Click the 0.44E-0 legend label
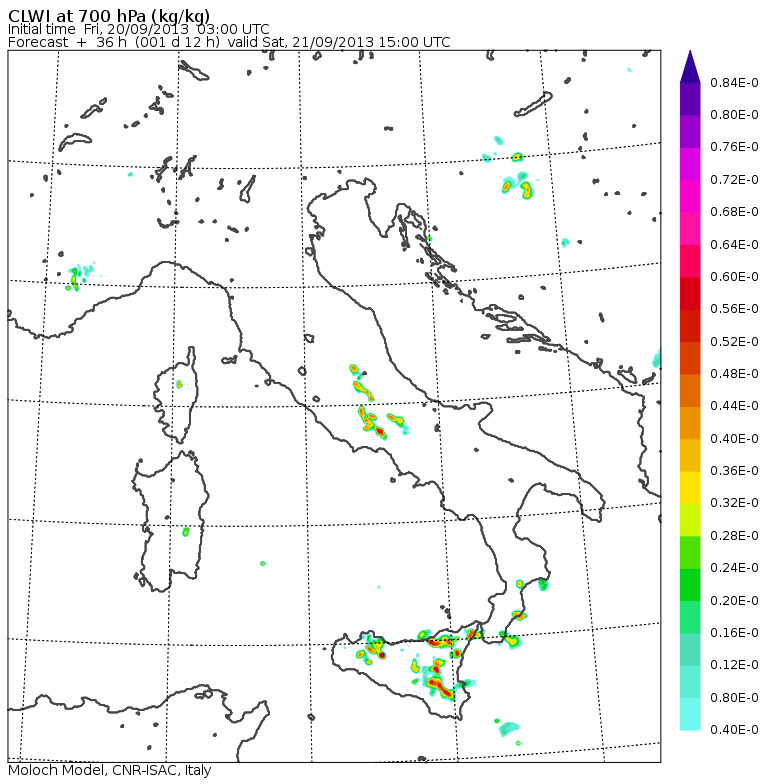This screenshot has height=784, width=760. [734, 406]
